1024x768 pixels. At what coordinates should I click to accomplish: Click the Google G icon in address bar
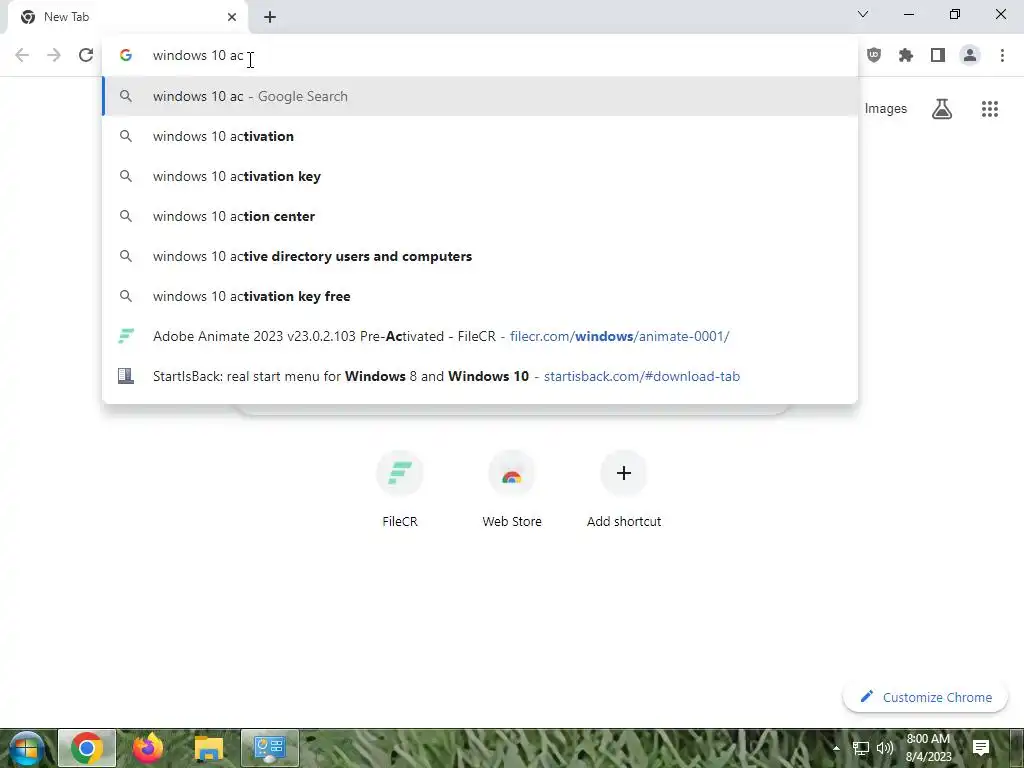(x=126, y=56)
